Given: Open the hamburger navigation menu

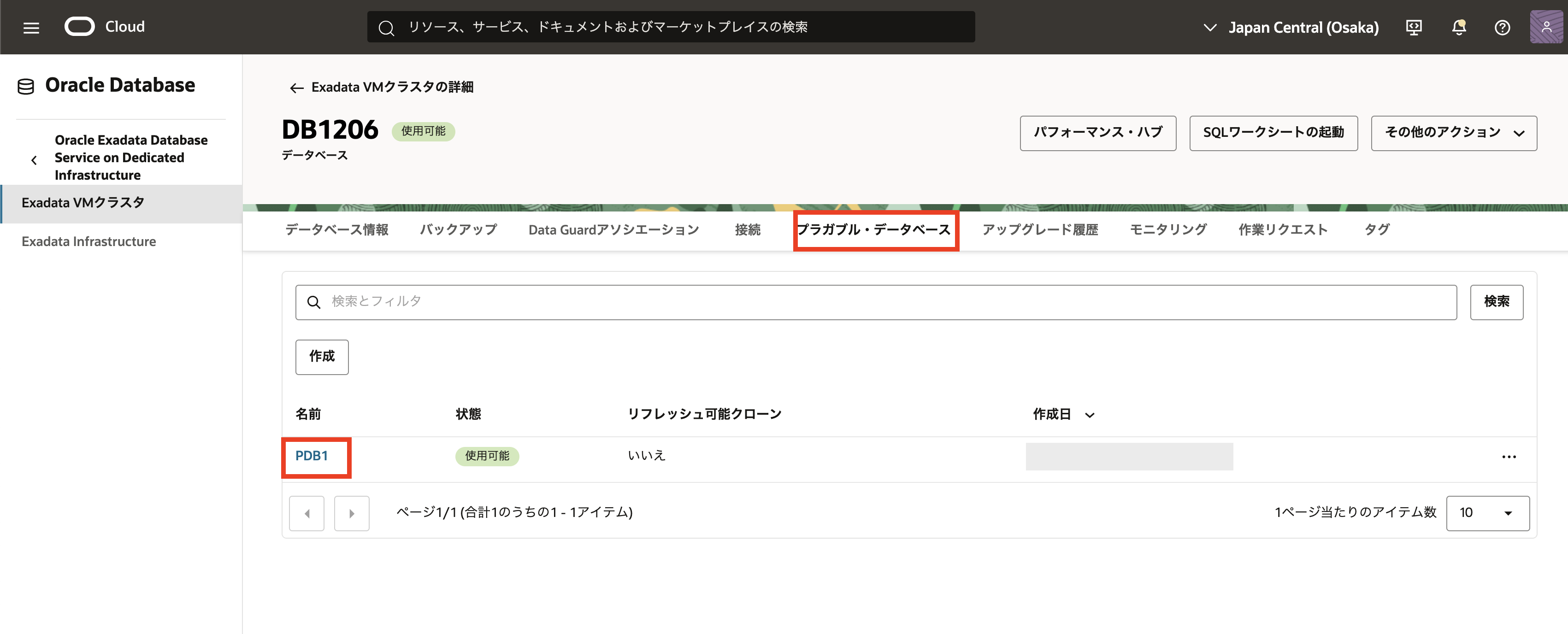Looking at the screenshot, I should pos(31,27).
